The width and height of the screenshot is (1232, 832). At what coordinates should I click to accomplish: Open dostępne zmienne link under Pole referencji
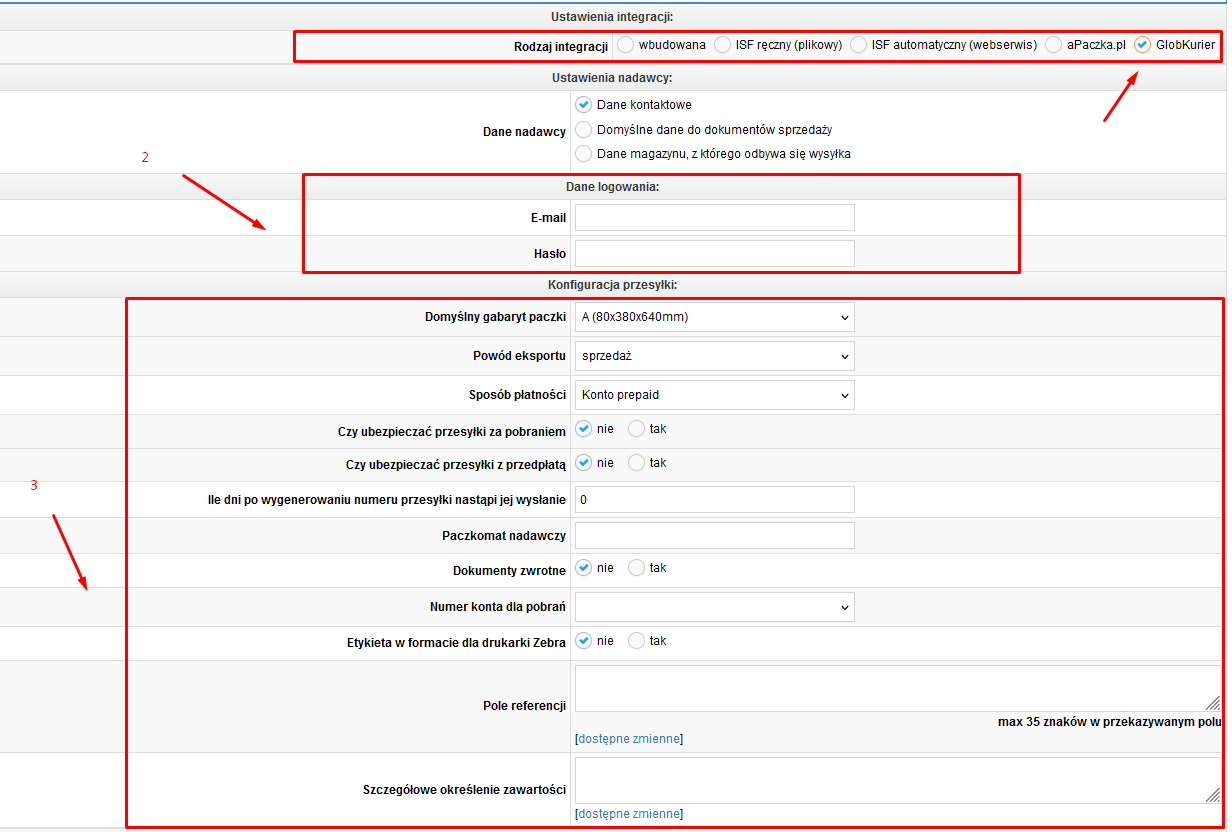[629, 739]
